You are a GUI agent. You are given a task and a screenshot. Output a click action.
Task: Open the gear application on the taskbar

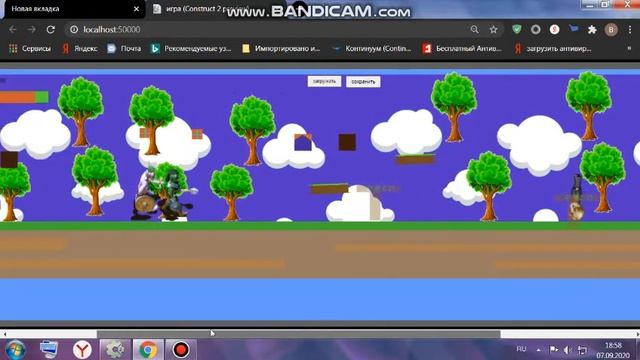coord(115,350)
